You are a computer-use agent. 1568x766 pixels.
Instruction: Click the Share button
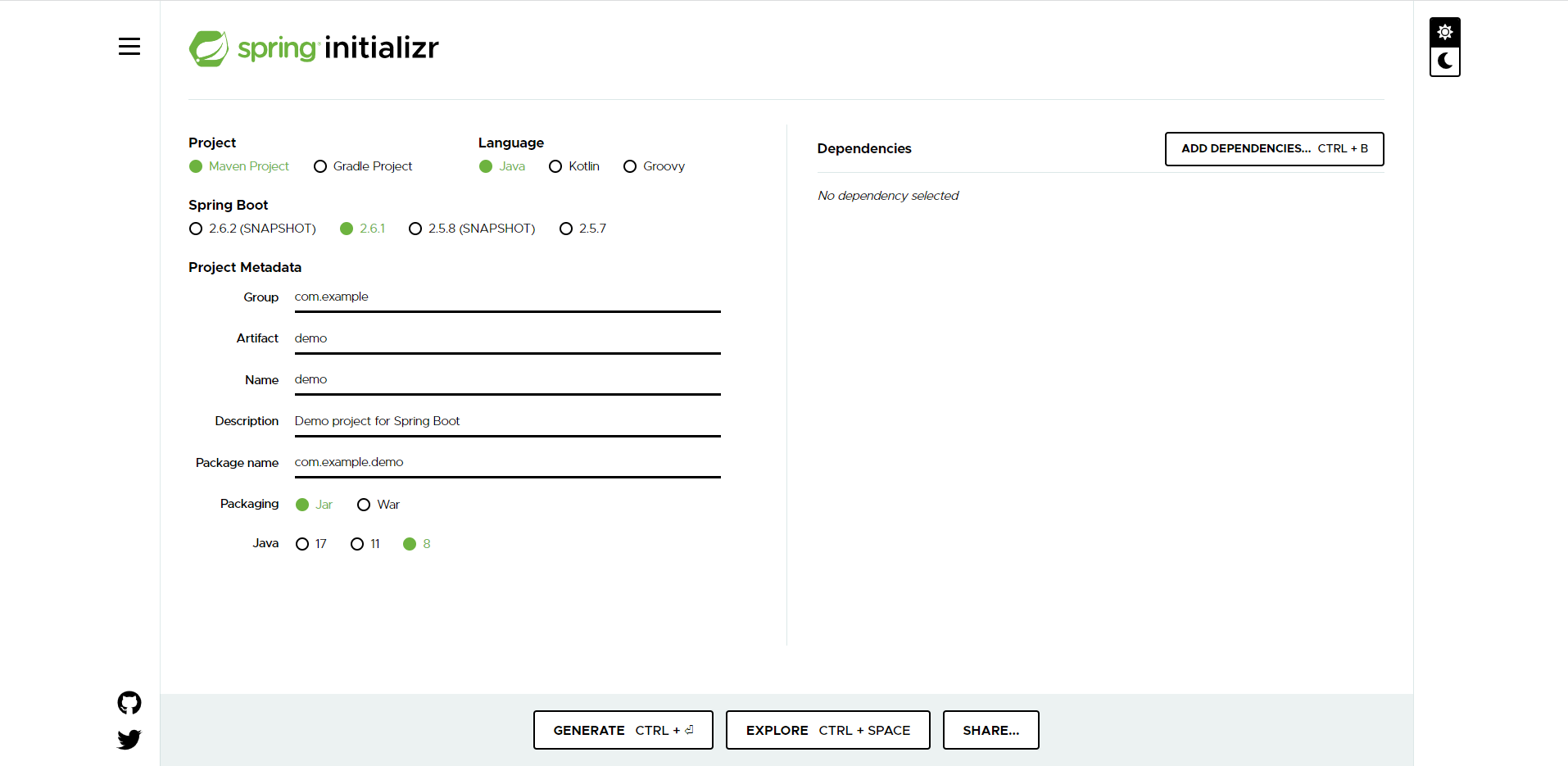click(x=991, y=730)
